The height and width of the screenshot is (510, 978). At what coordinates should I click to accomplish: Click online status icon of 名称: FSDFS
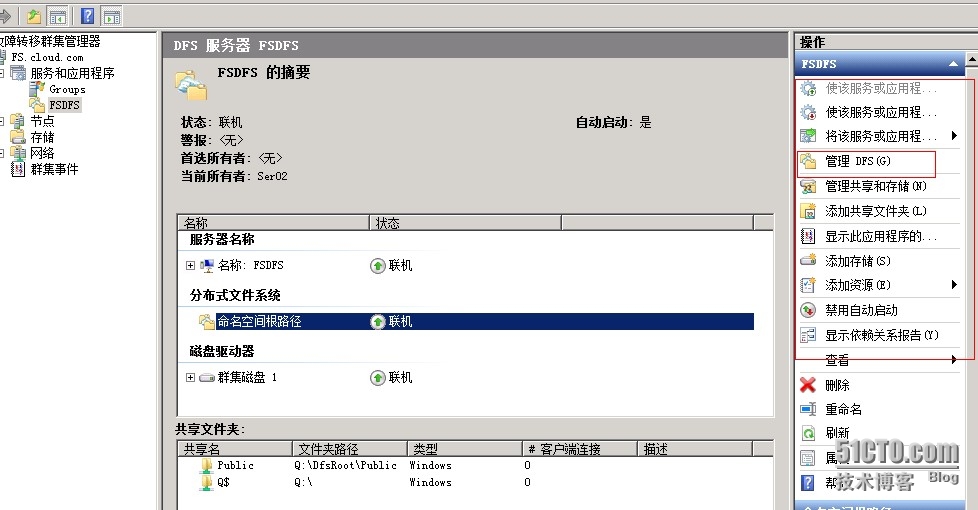(x=377, y=266)
